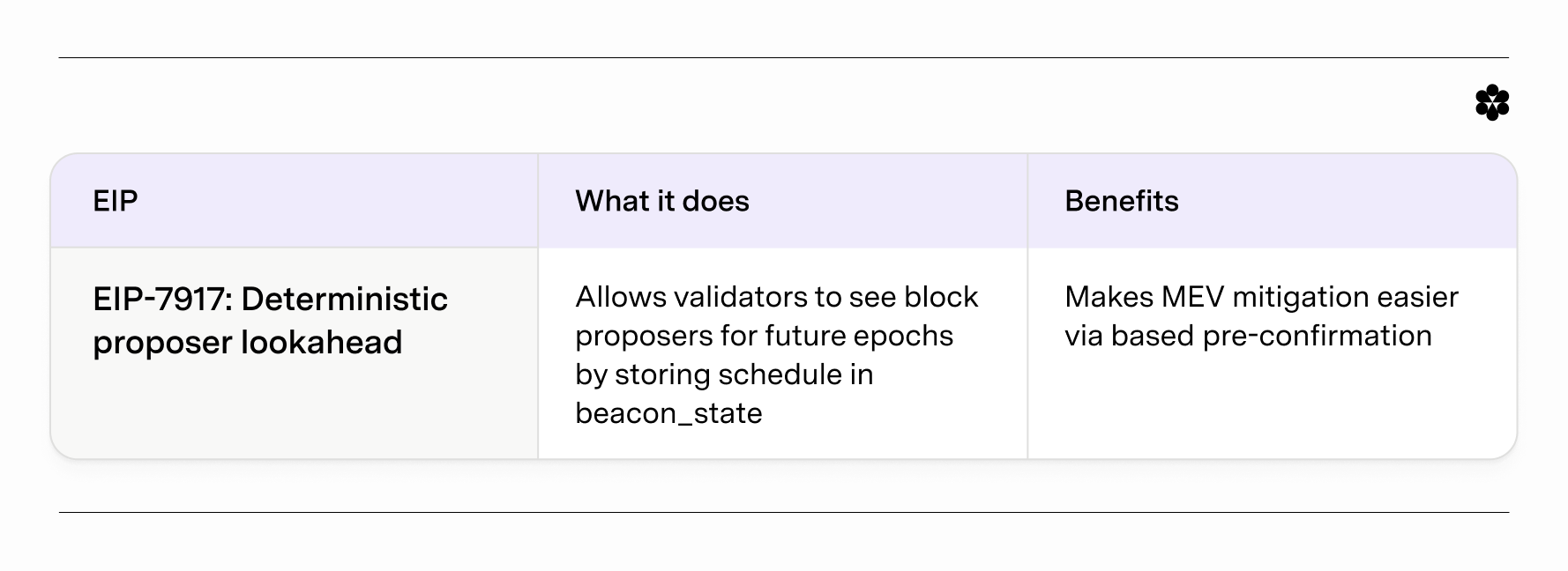The width and height of the screenshot is (1568, 571).
Task: Click the "proposer lookahead" text line
Action: pyautogui.click(x=247, y=342)
